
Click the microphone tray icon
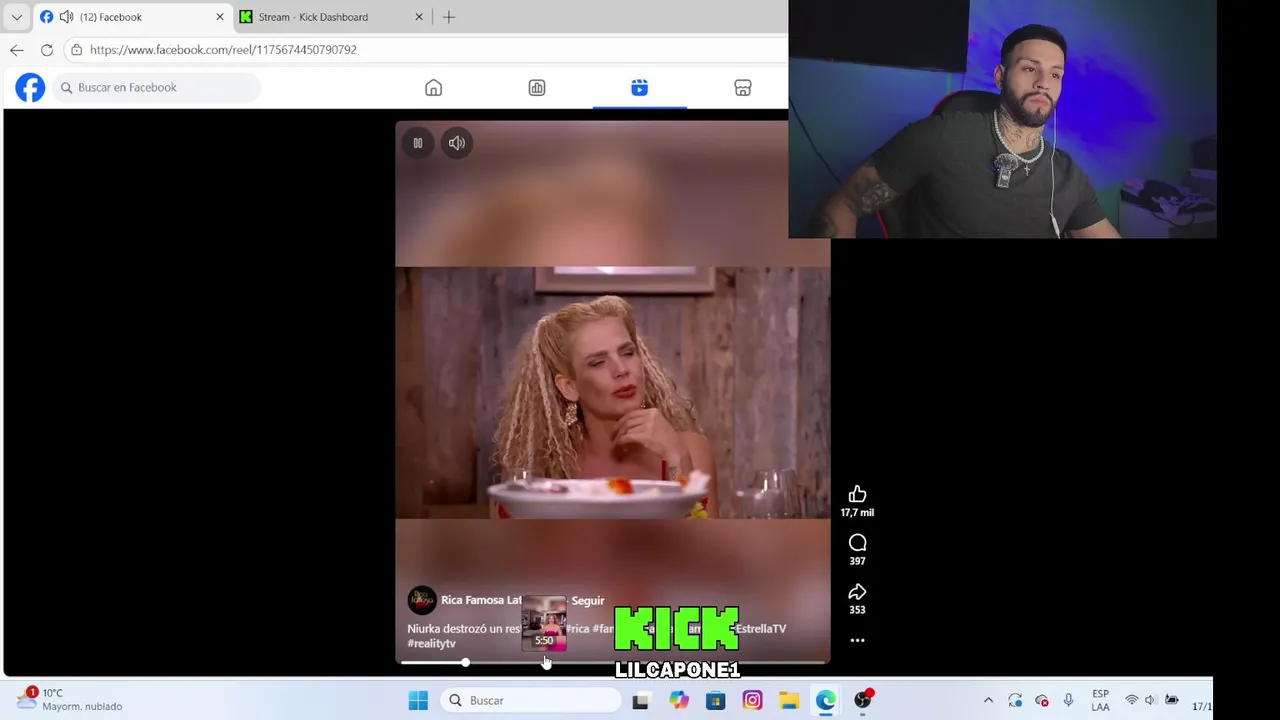[1068, 700]
